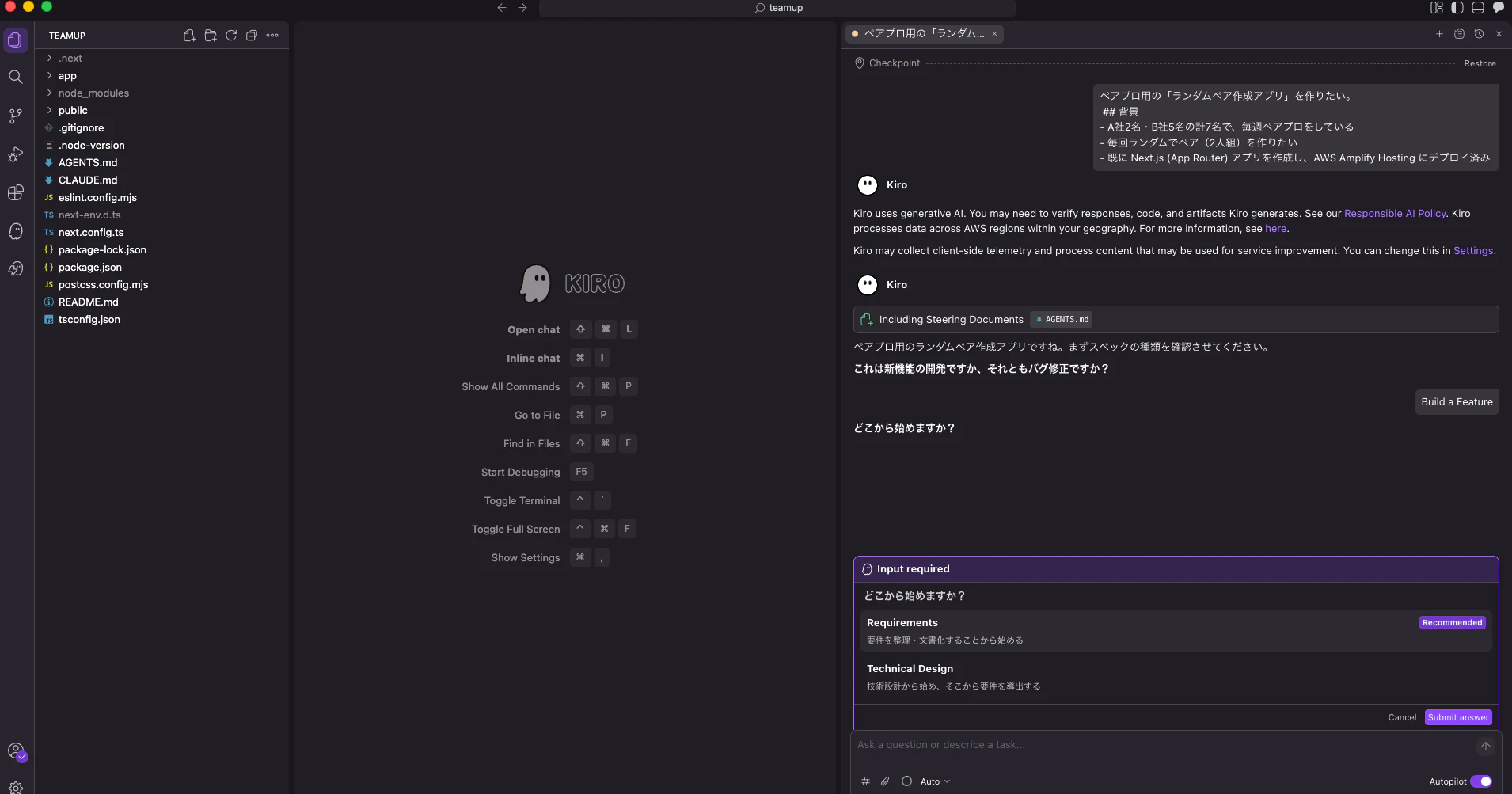Open the chat history icon
Viewport: 1512px width, 794px height.
point(1479,34)
